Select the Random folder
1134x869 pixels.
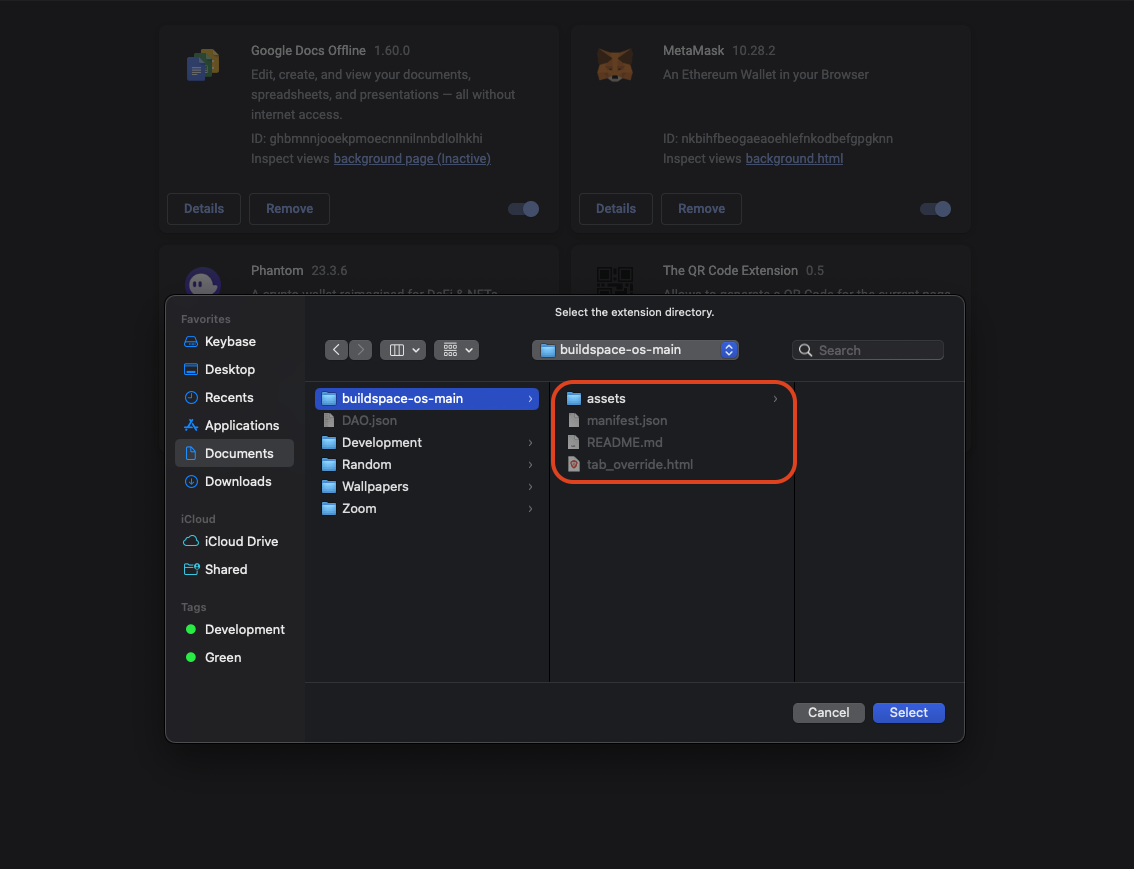pos(427,465)
